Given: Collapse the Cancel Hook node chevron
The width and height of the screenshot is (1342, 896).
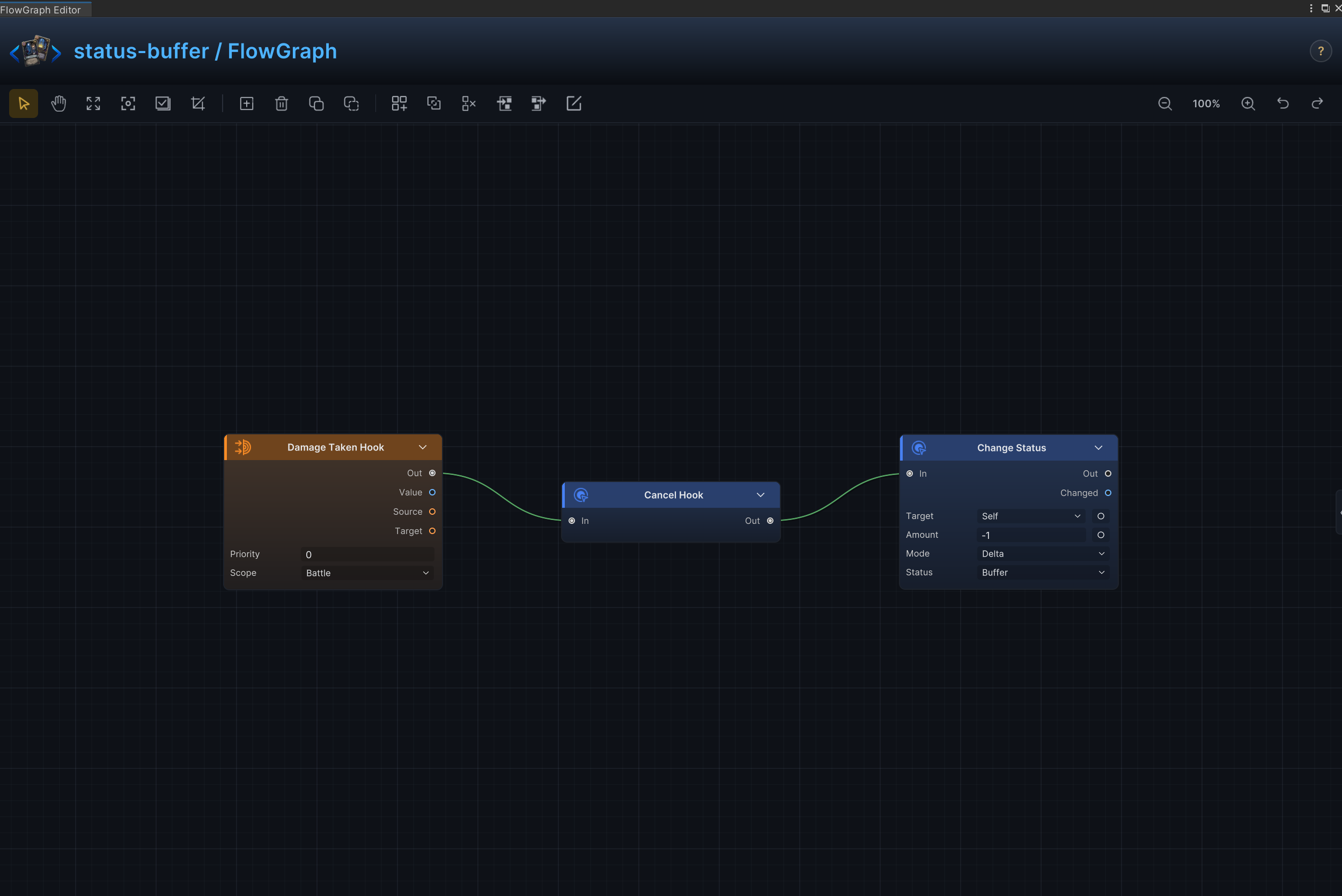Looking at the screenshot, I should tap(761, 495).
